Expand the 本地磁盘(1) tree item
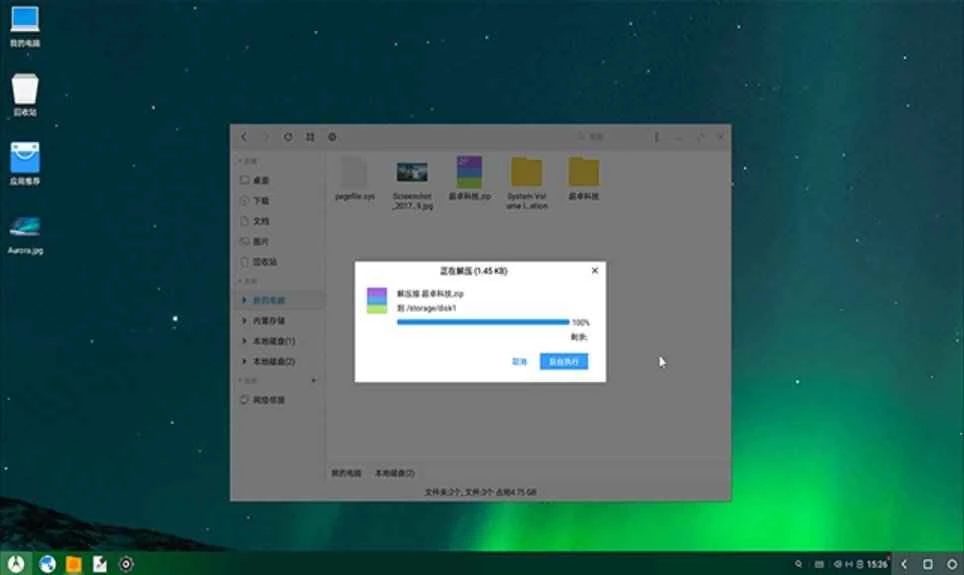The image size is (964, 575). click(x=245, y=341)
